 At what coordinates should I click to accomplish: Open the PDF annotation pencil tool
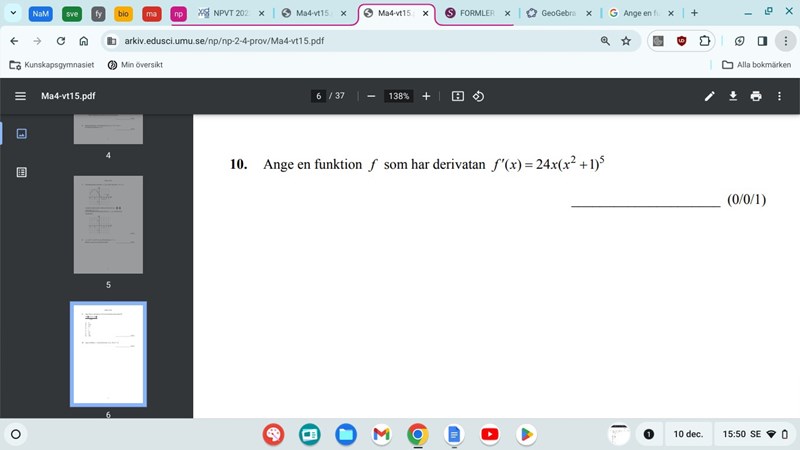tap(710, 96)
